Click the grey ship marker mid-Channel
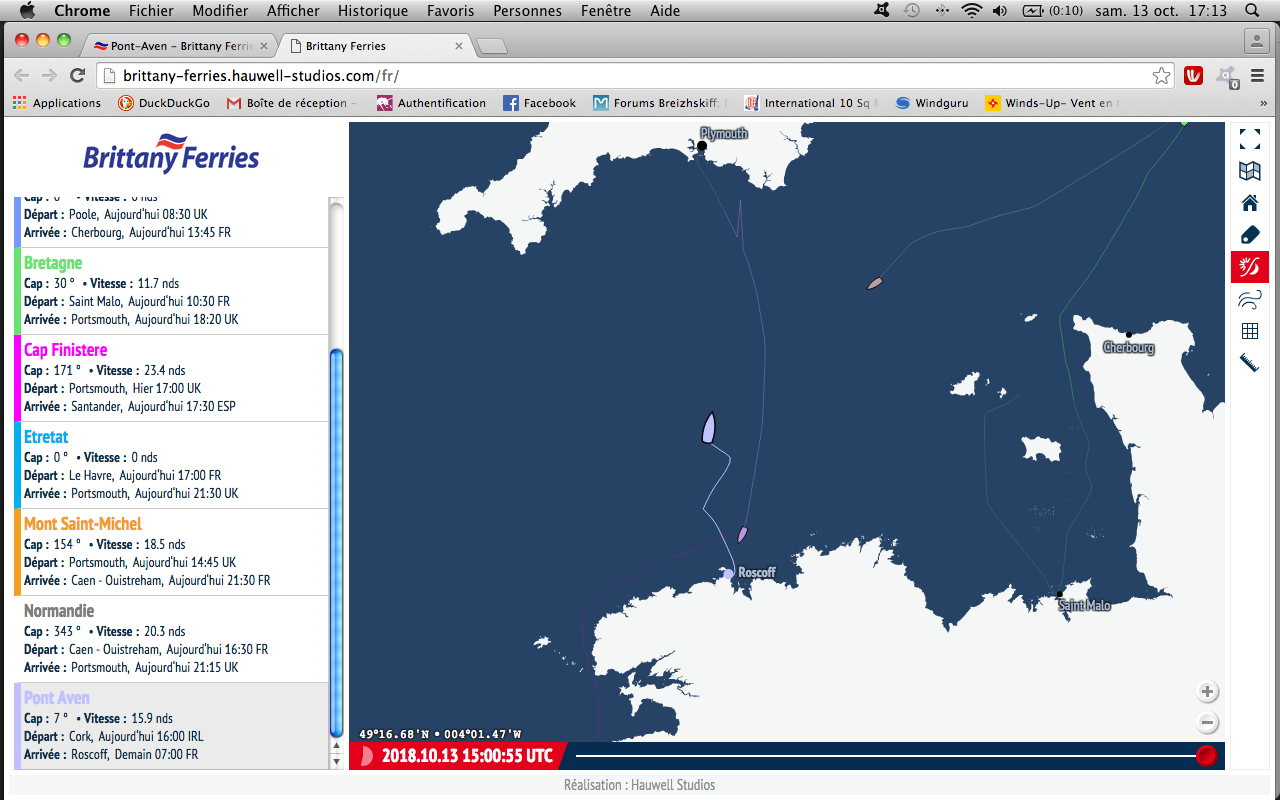Viewport: 1280px width, 800px height. point(875,284)
